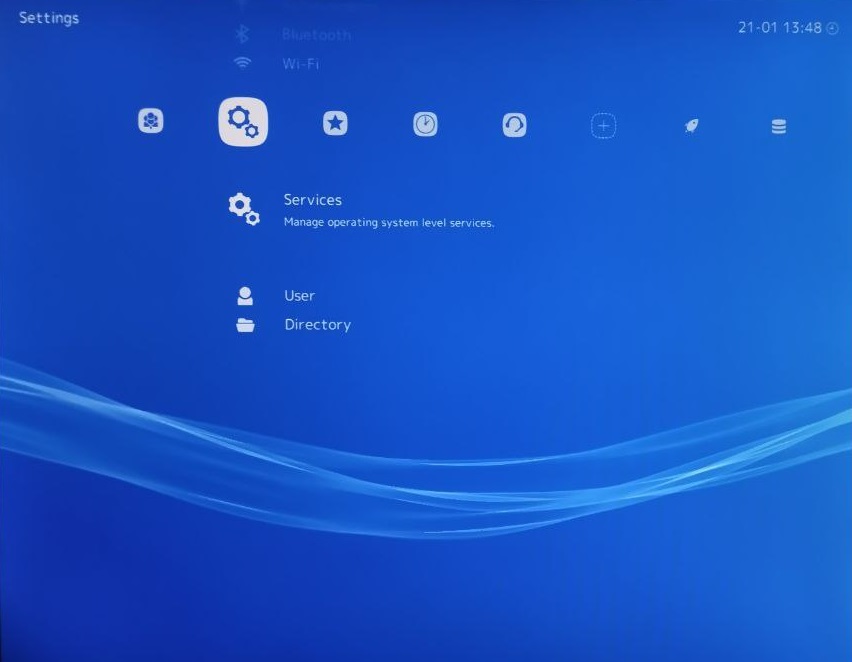The image size is (852, 662).
Task: Click the clock icon beside the time
Action: pos(832,28)
